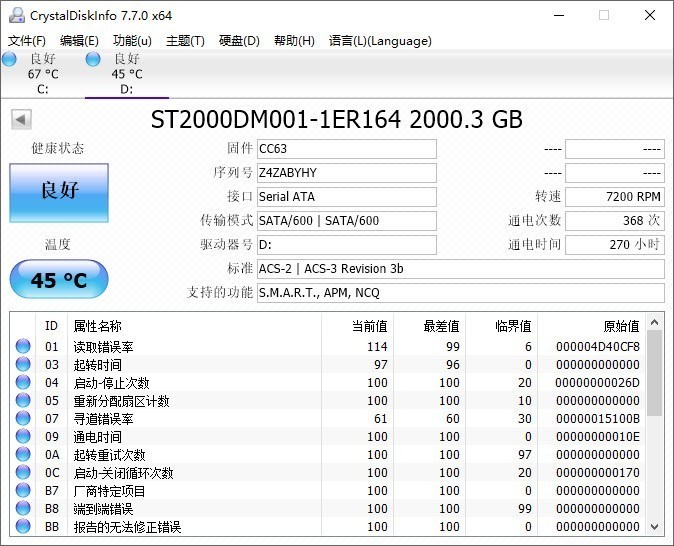The width and height of the screenshot is (674, 546).
Task: Select the 端到端错误 attribute name
Action: click(103, 509)
